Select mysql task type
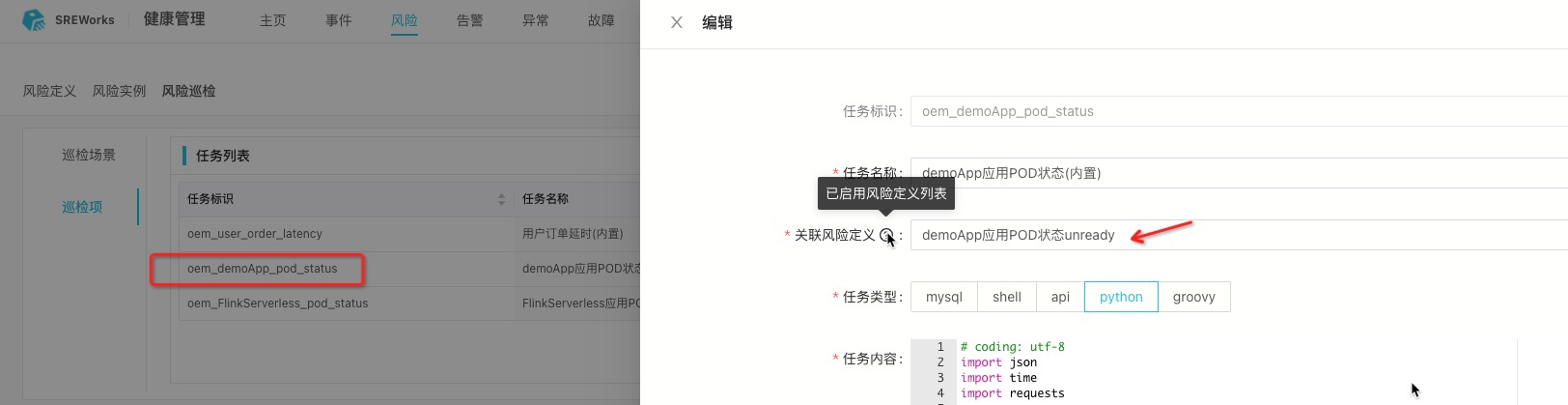Image resolution: width=1568 pixels, height=405 pixels. [943, 297]
